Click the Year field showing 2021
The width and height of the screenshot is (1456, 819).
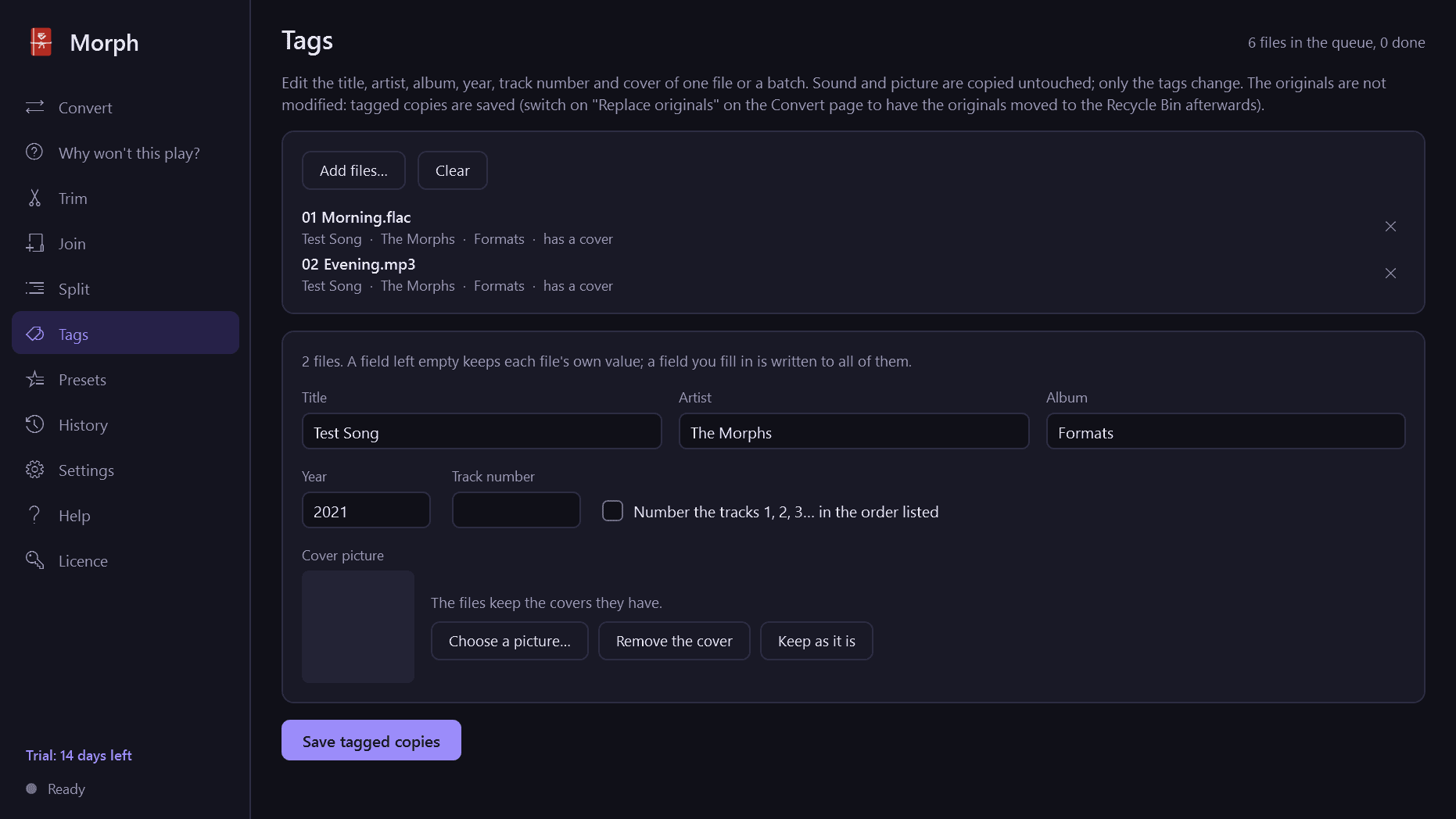tap(366, 510)
